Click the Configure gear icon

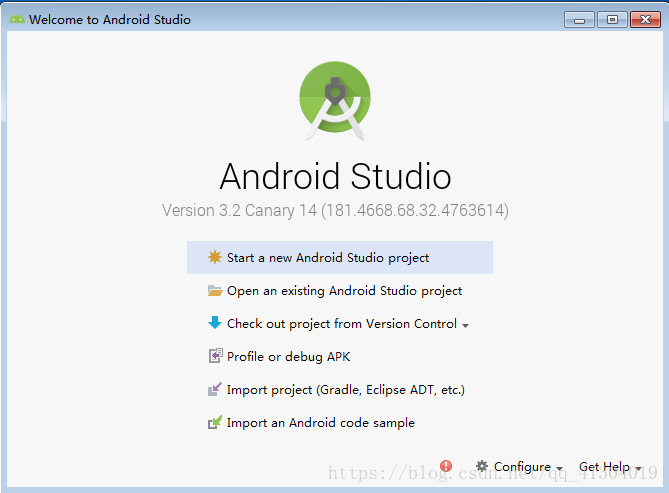482,466
